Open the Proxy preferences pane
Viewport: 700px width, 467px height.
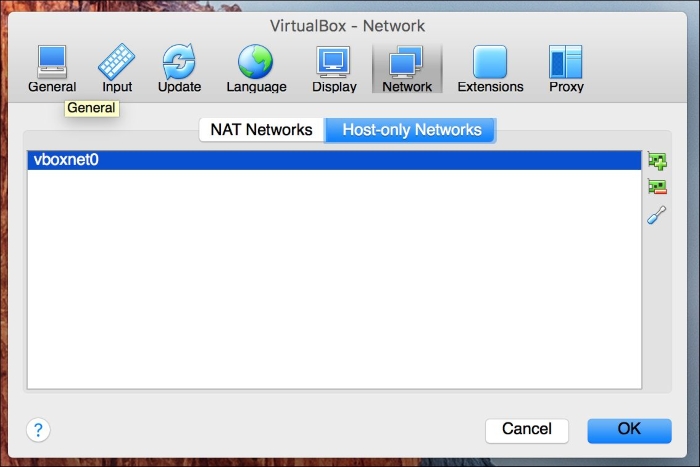point(566,69)
